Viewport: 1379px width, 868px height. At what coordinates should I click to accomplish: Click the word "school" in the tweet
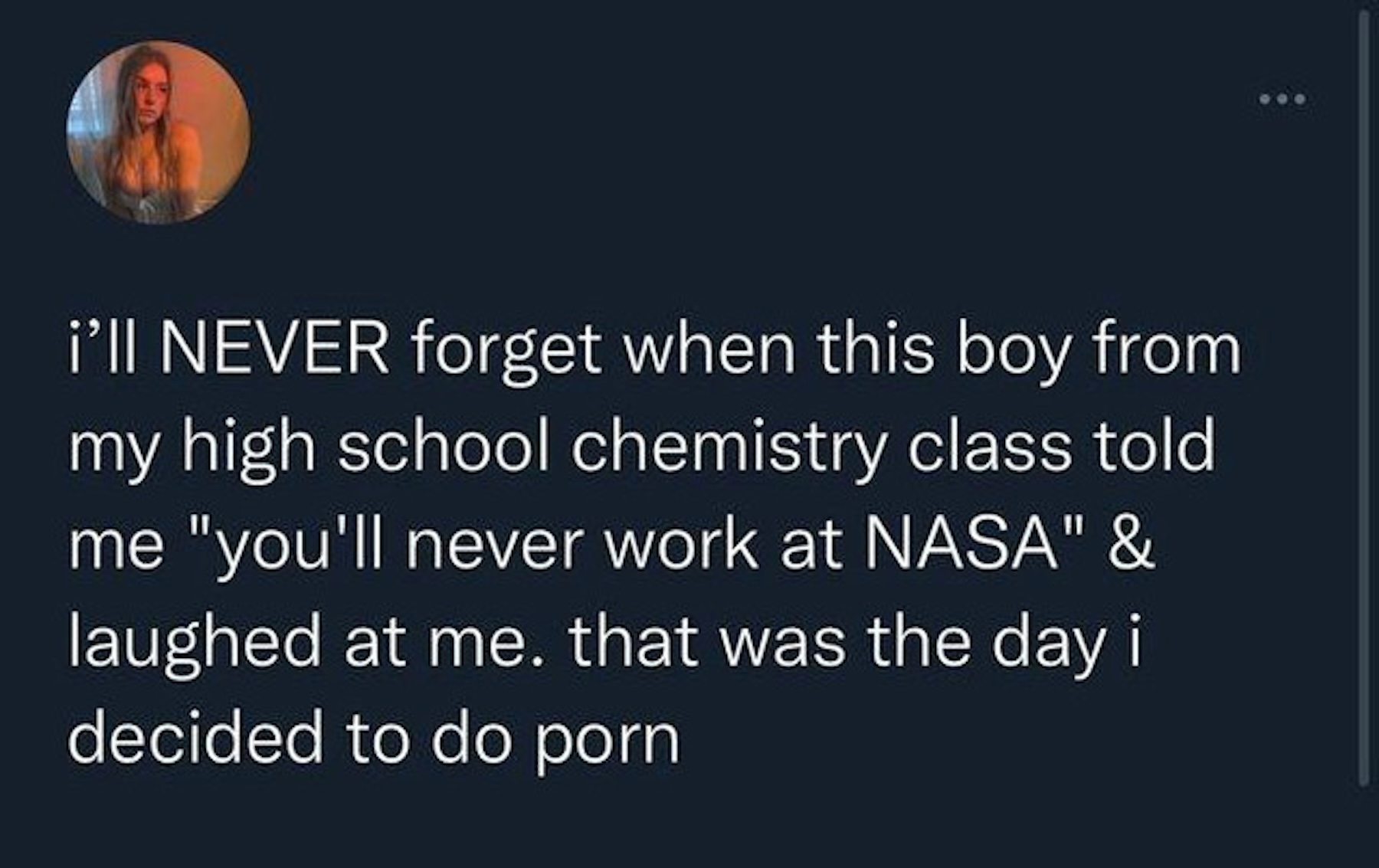click(x=444, y=448)
